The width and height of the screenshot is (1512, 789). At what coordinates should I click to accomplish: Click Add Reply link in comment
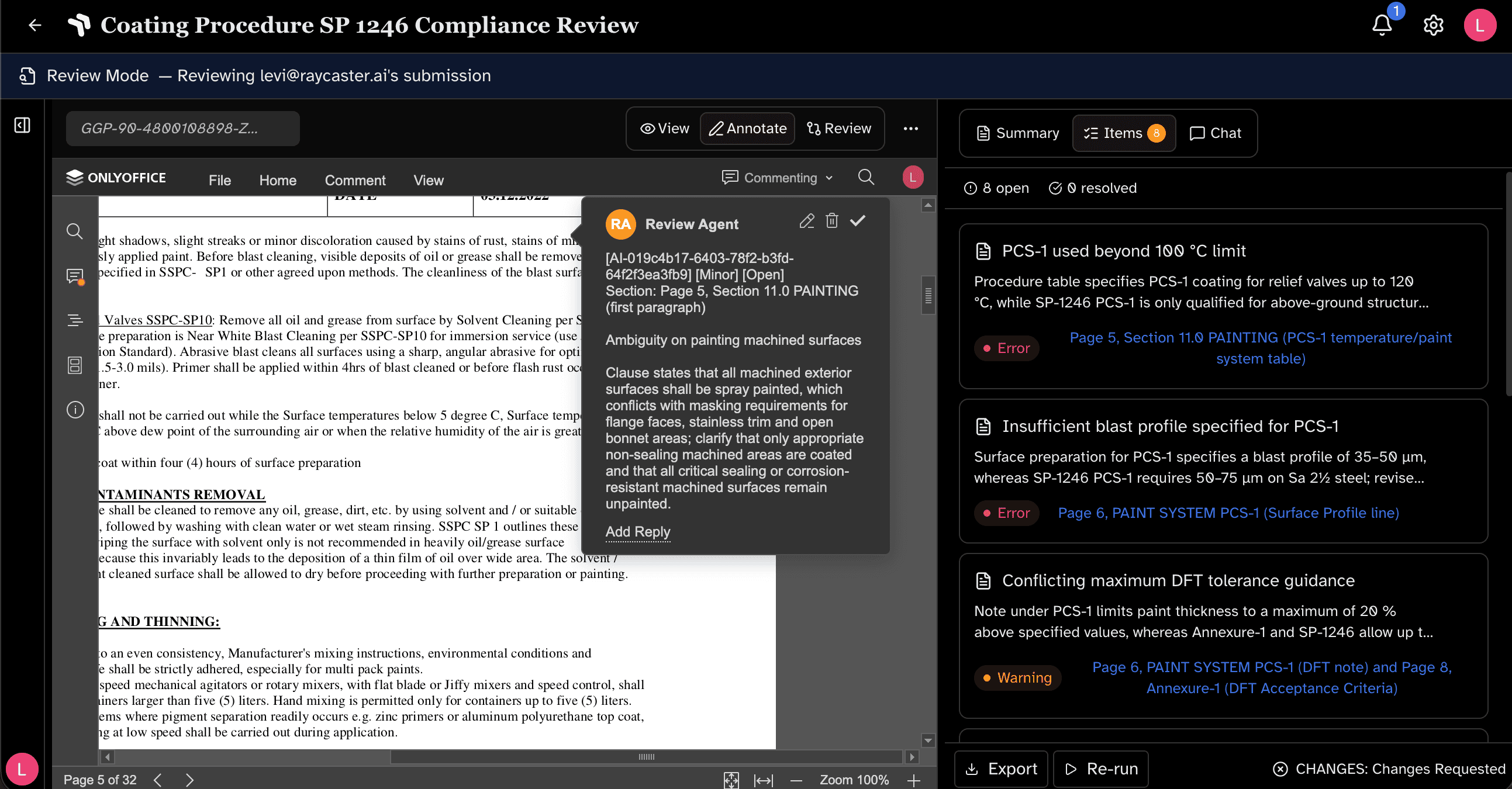pos(637,531)
